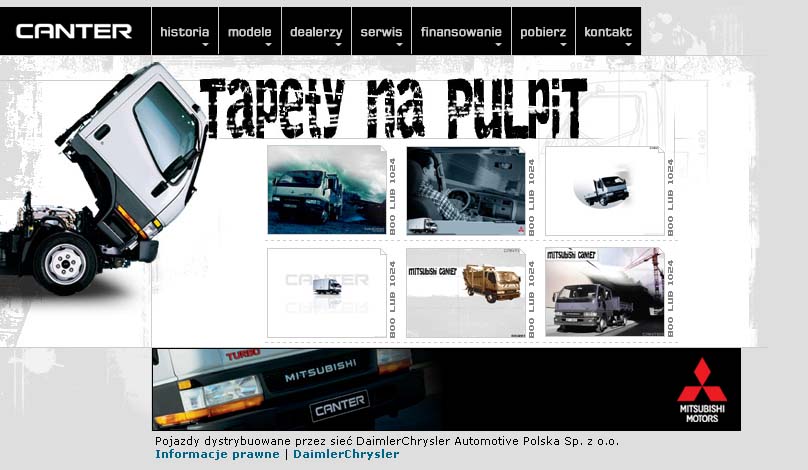Open the Informacje prawne link
The width and height of the screenshot is (808, 470).
point(217,454)
